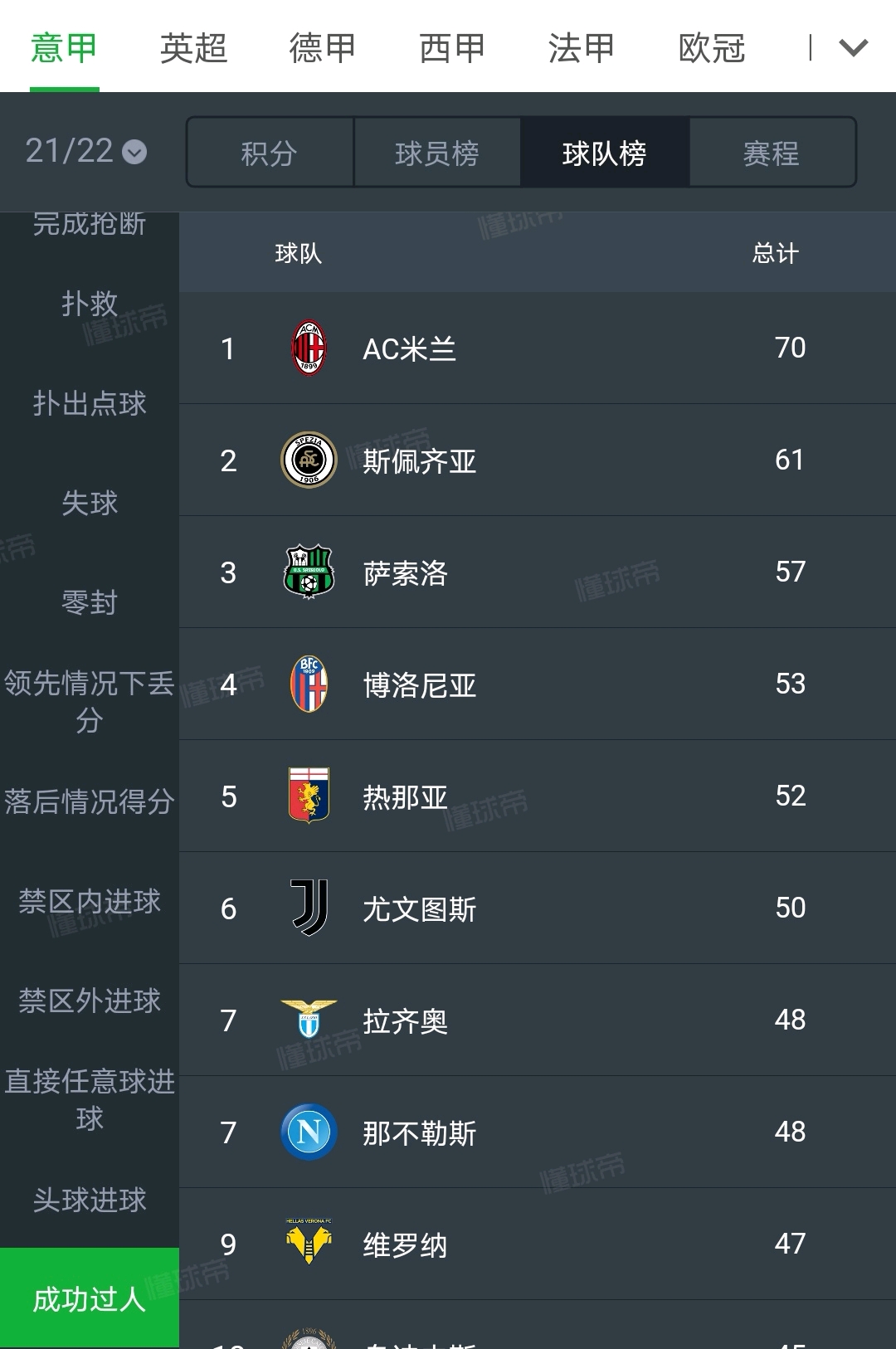The height and width of the screenshot is (1349, 896).
Task: Open the 球员榜 player ranking tab
Action: pos(437,153)
